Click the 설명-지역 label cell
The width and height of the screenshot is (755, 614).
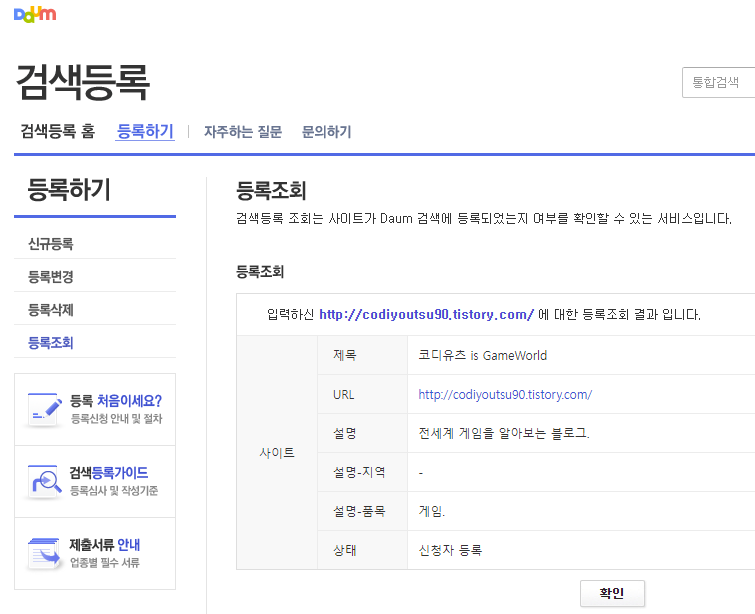click(363, 472)
